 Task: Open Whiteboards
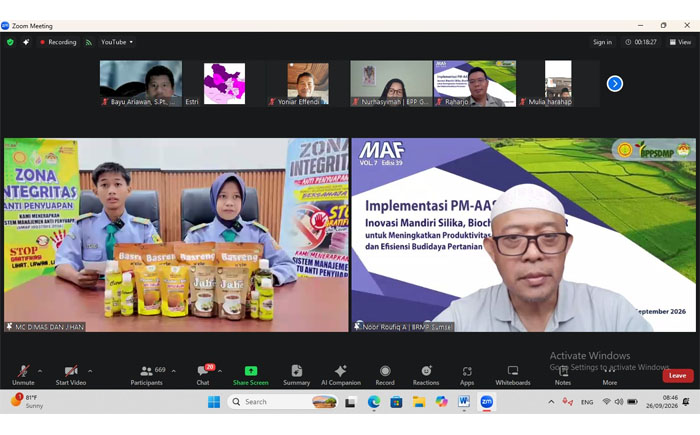513,375
